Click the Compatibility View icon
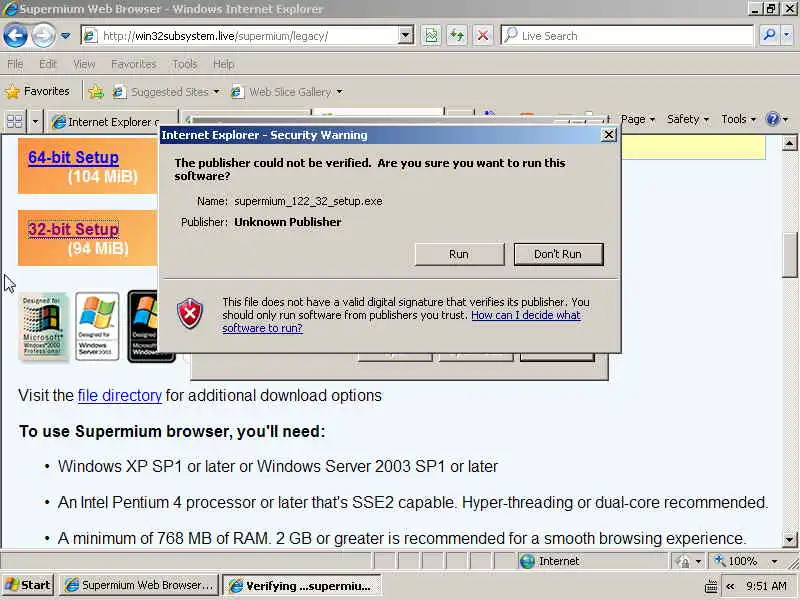Viewport: 800px width, 600px height. click(x=431, y=36)
